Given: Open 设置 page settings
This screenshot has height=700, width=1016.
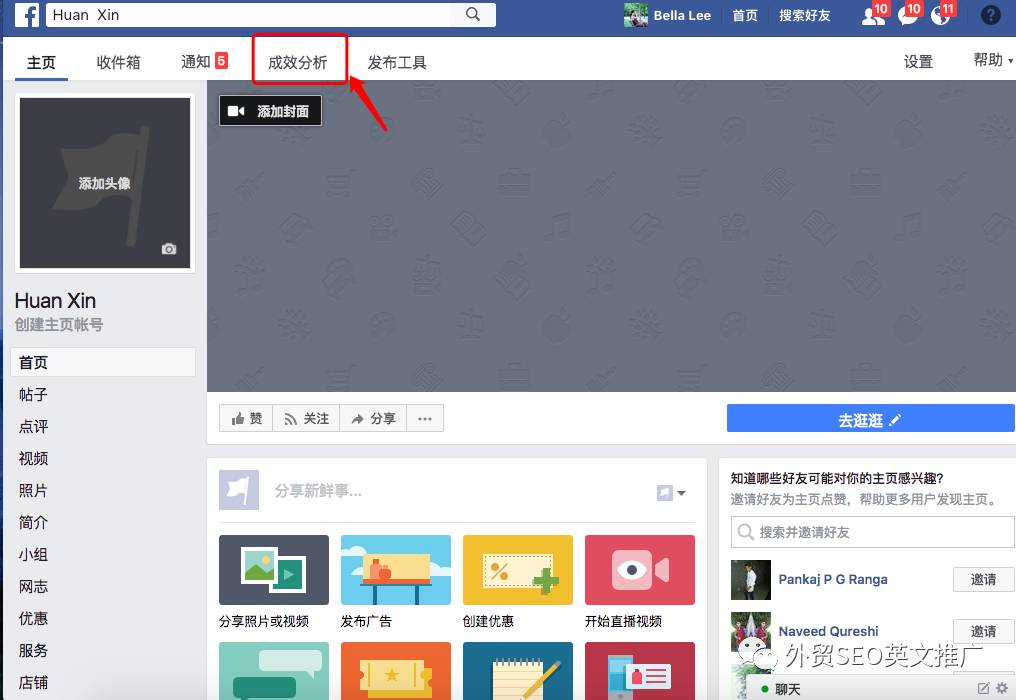Looking at the screenshot, I should point(918,62).
